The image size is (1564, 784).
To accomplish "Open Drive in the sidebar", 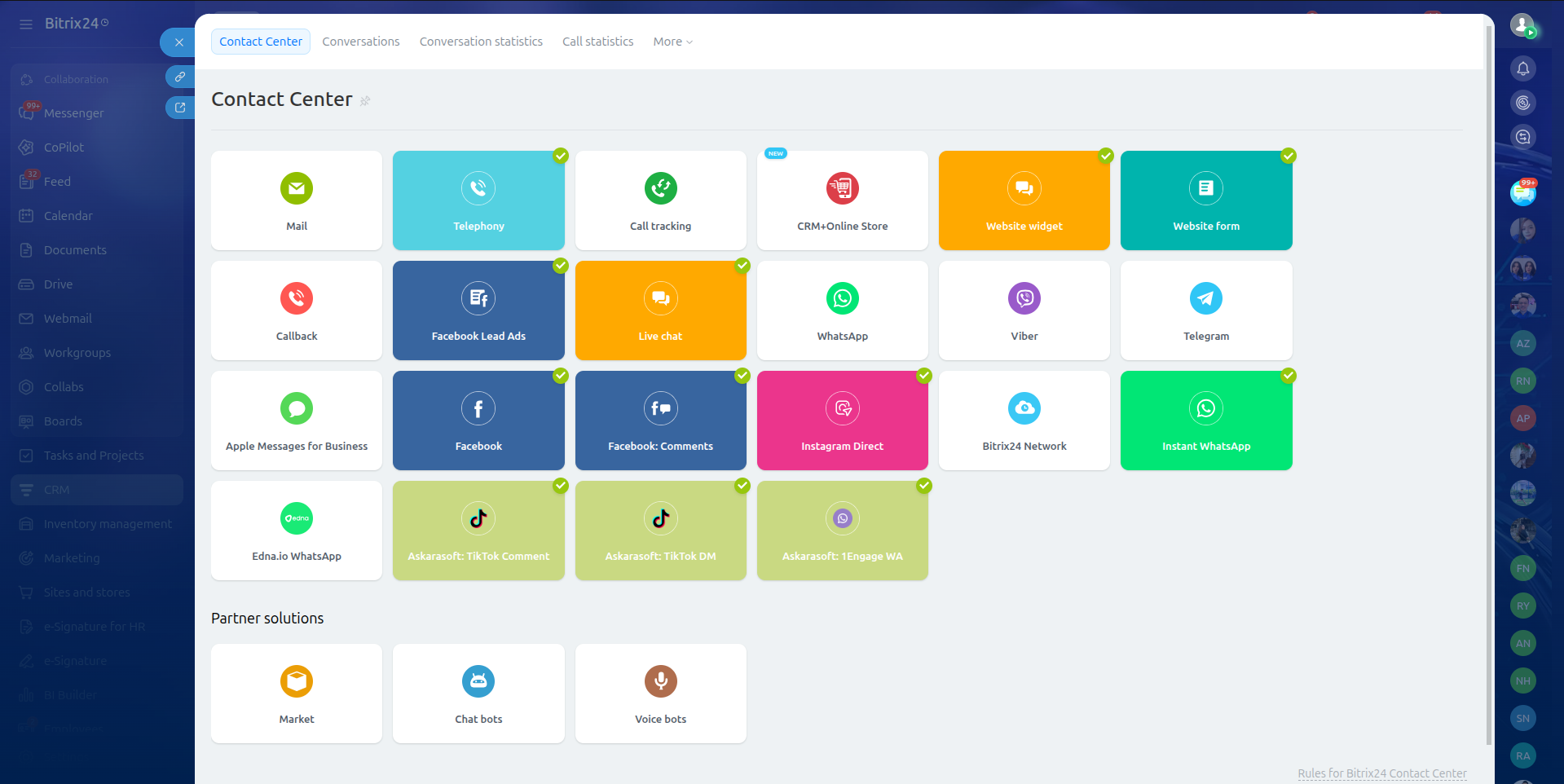I will pos(97,284).
